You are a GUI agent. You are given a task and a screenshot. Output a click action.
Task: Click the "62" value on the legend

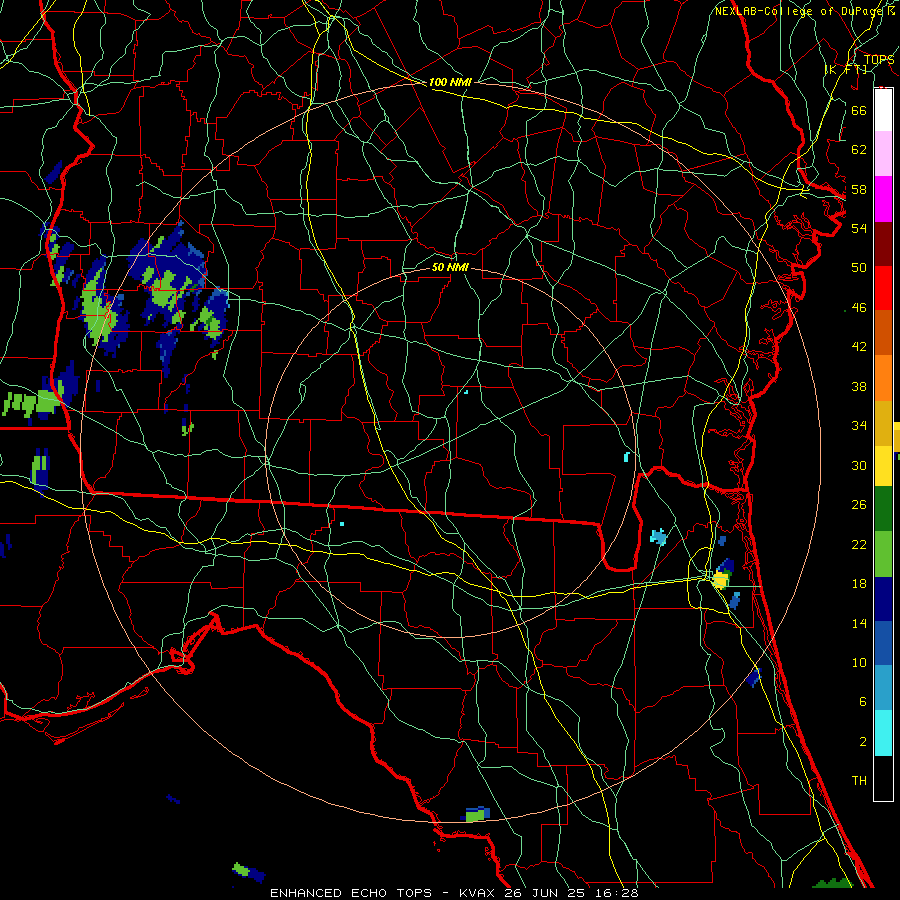pyautogui.click(x=859, y=150)
